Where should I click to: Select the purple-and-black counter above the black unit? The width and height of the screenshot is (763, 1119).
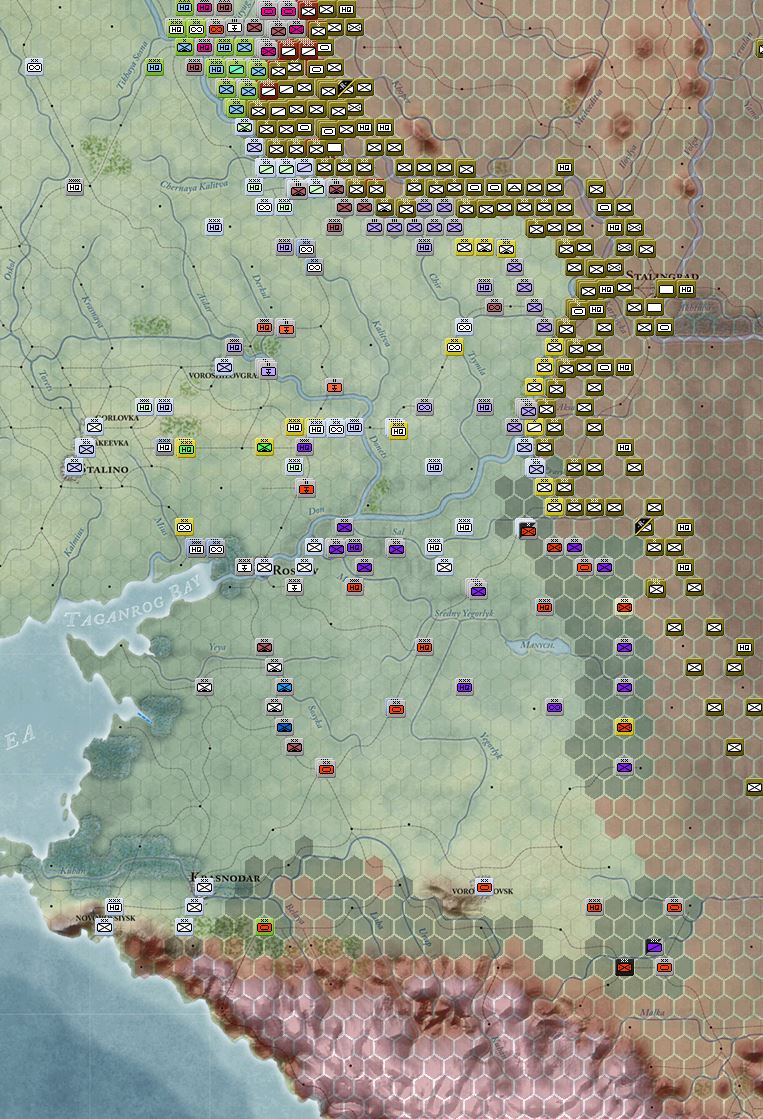tap(654, 946)
